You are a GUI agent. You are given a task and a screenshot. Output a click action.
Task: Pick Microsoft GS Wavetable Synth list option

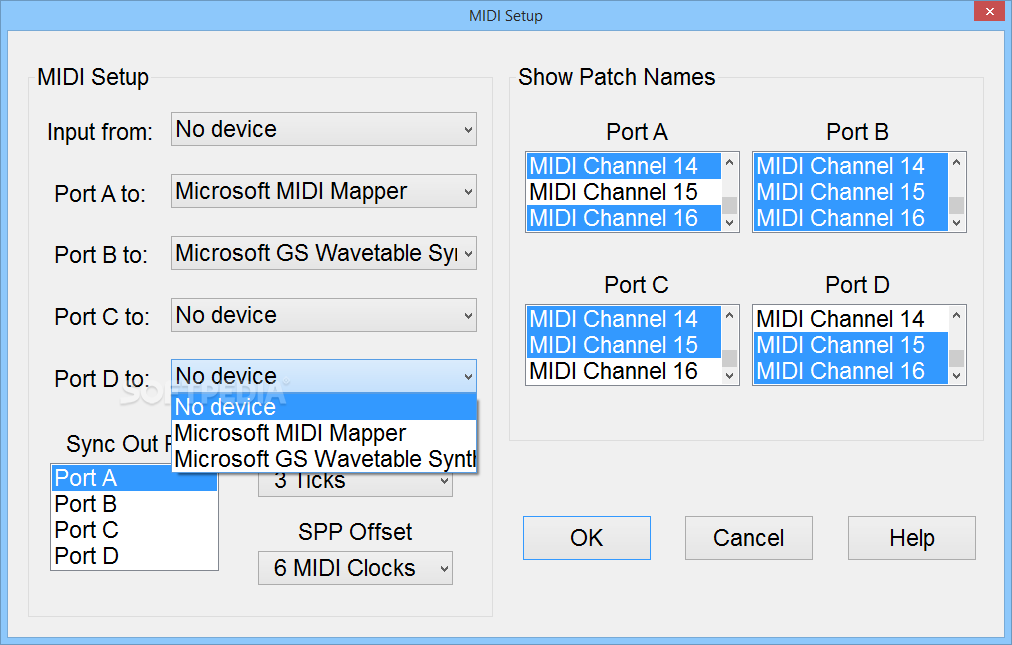point(324,459)
